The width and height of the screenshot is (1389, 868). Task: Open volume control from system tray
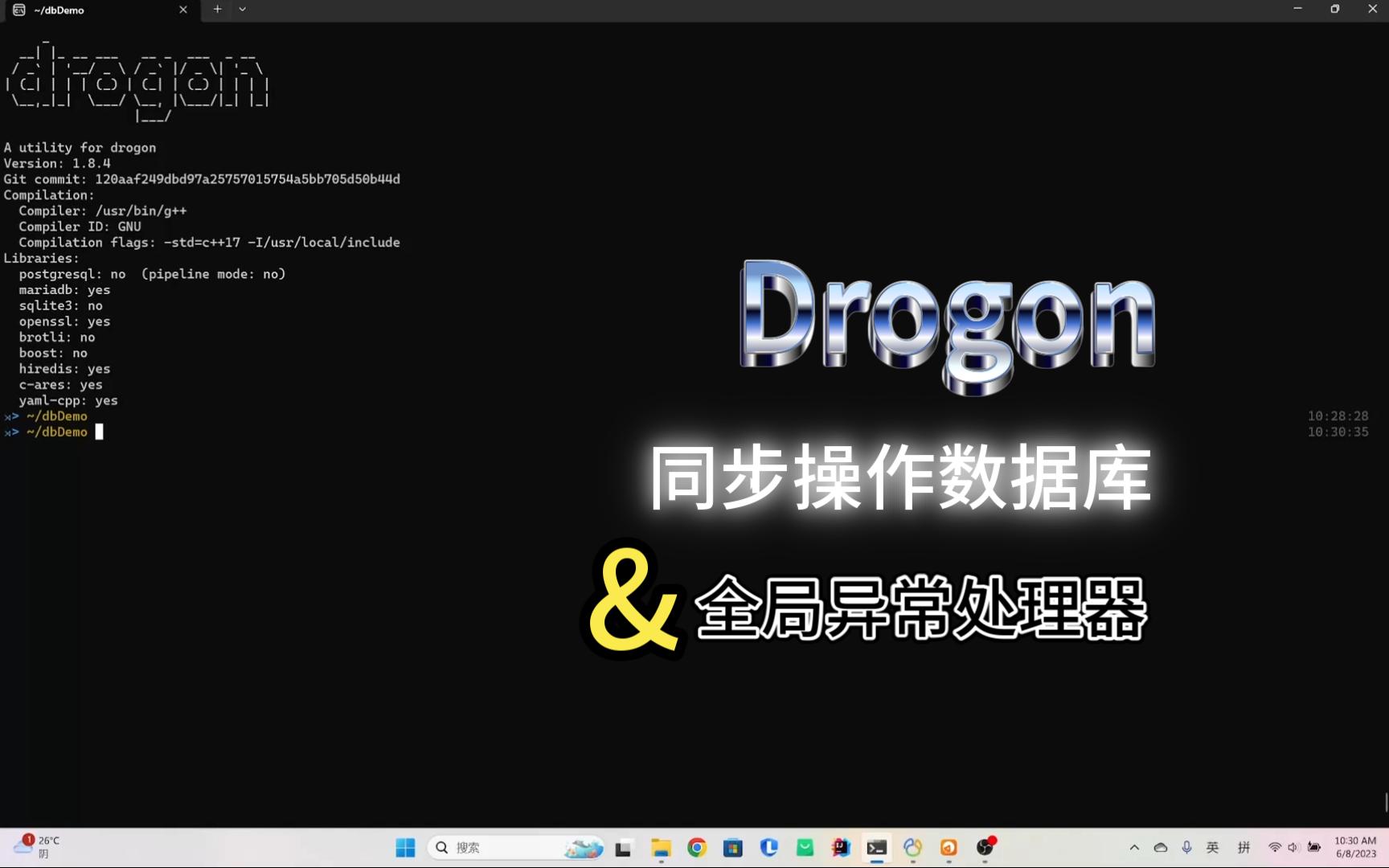coord(1293,847)
